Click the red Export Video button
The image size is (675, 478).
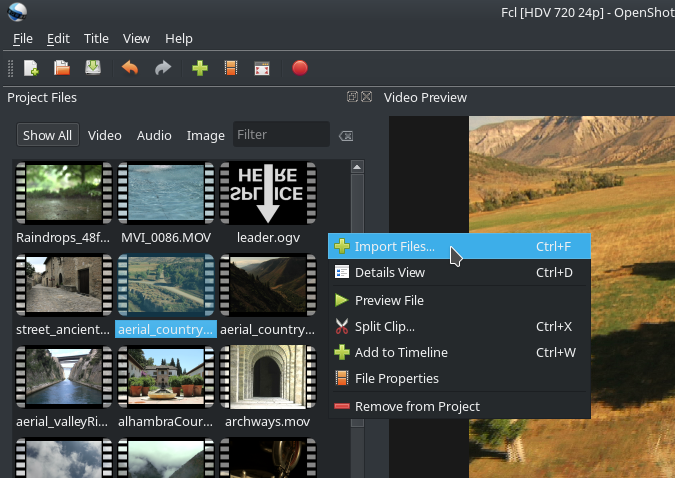(299, 68)
